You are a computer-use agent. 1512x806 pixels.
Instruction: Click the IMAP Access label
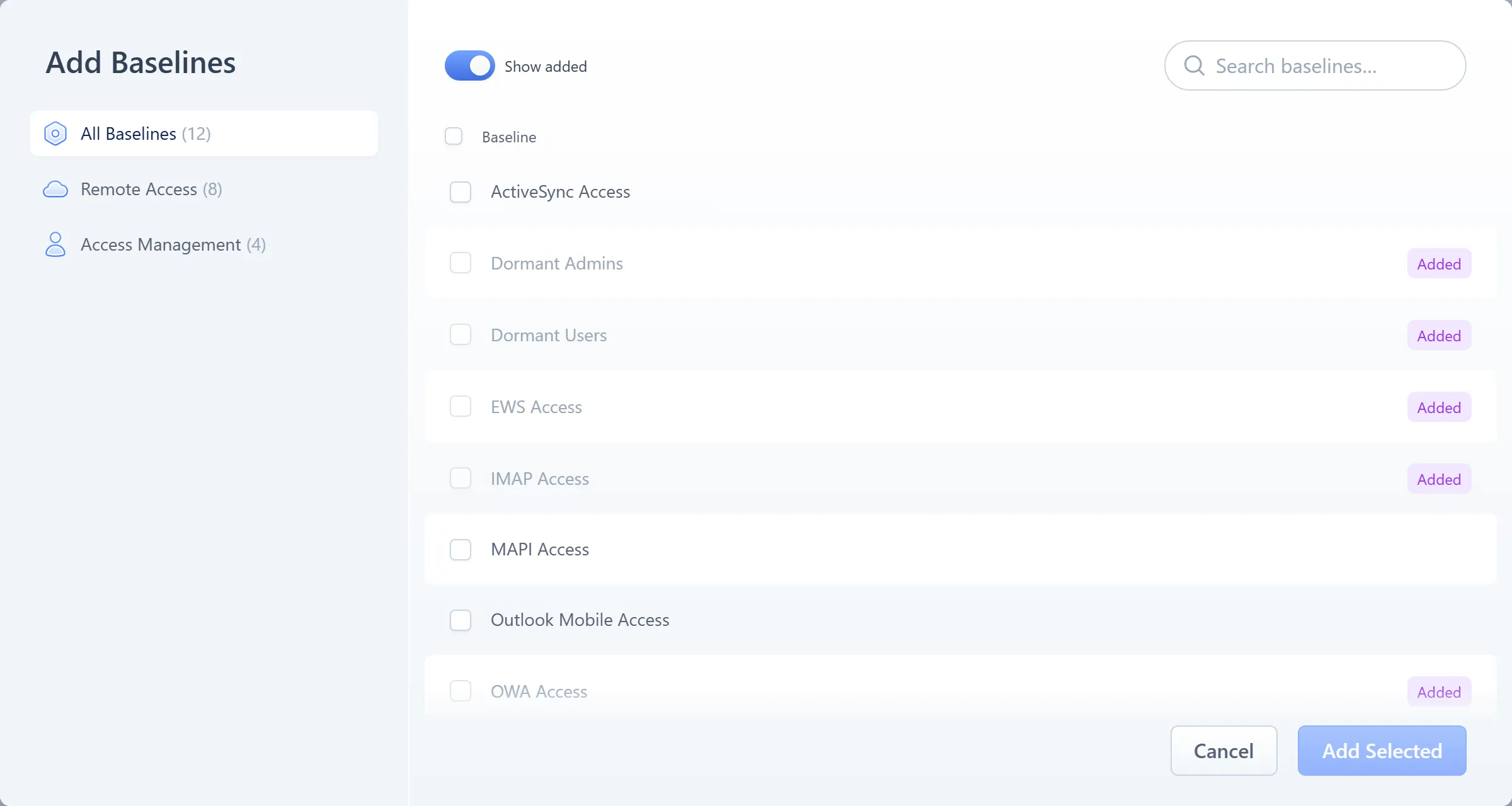pos(539,479)
